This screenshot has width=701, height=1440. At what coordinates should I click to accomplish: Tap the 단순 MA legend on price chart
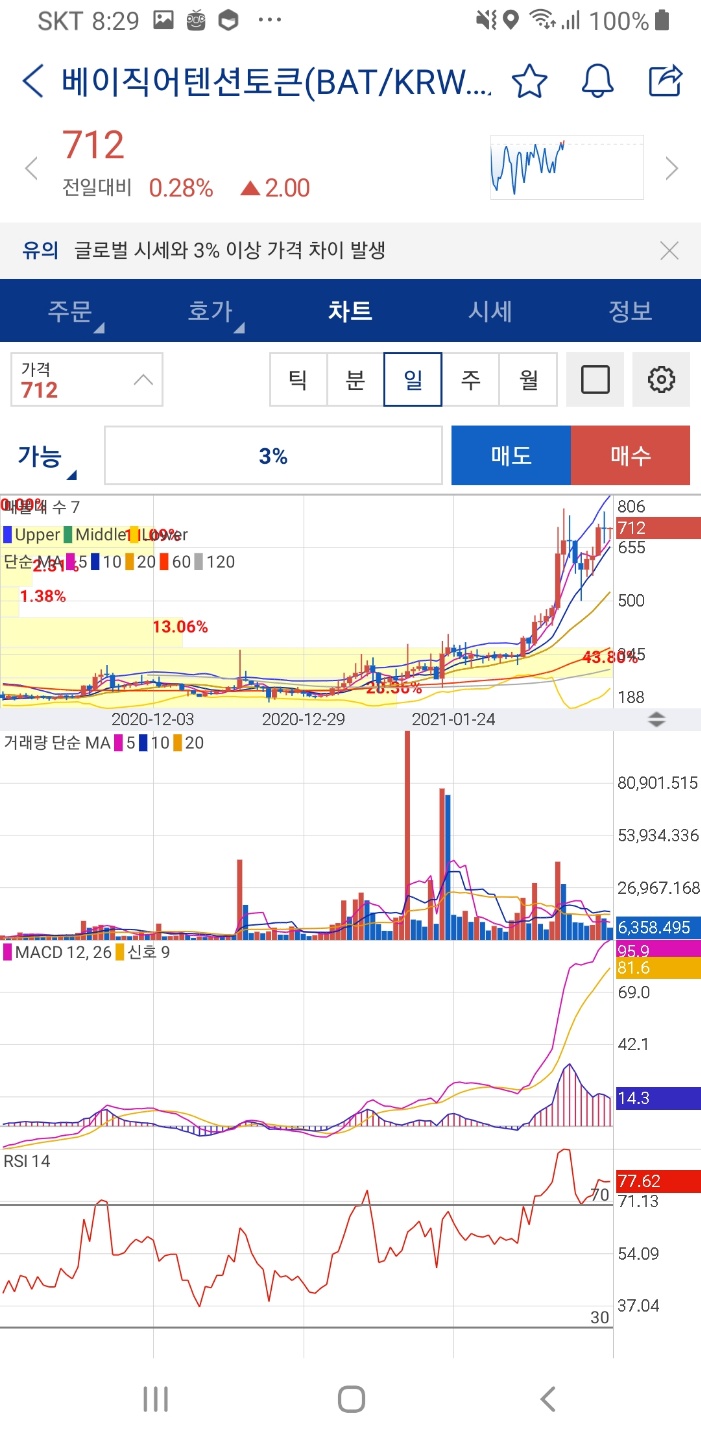coord(120,562)
